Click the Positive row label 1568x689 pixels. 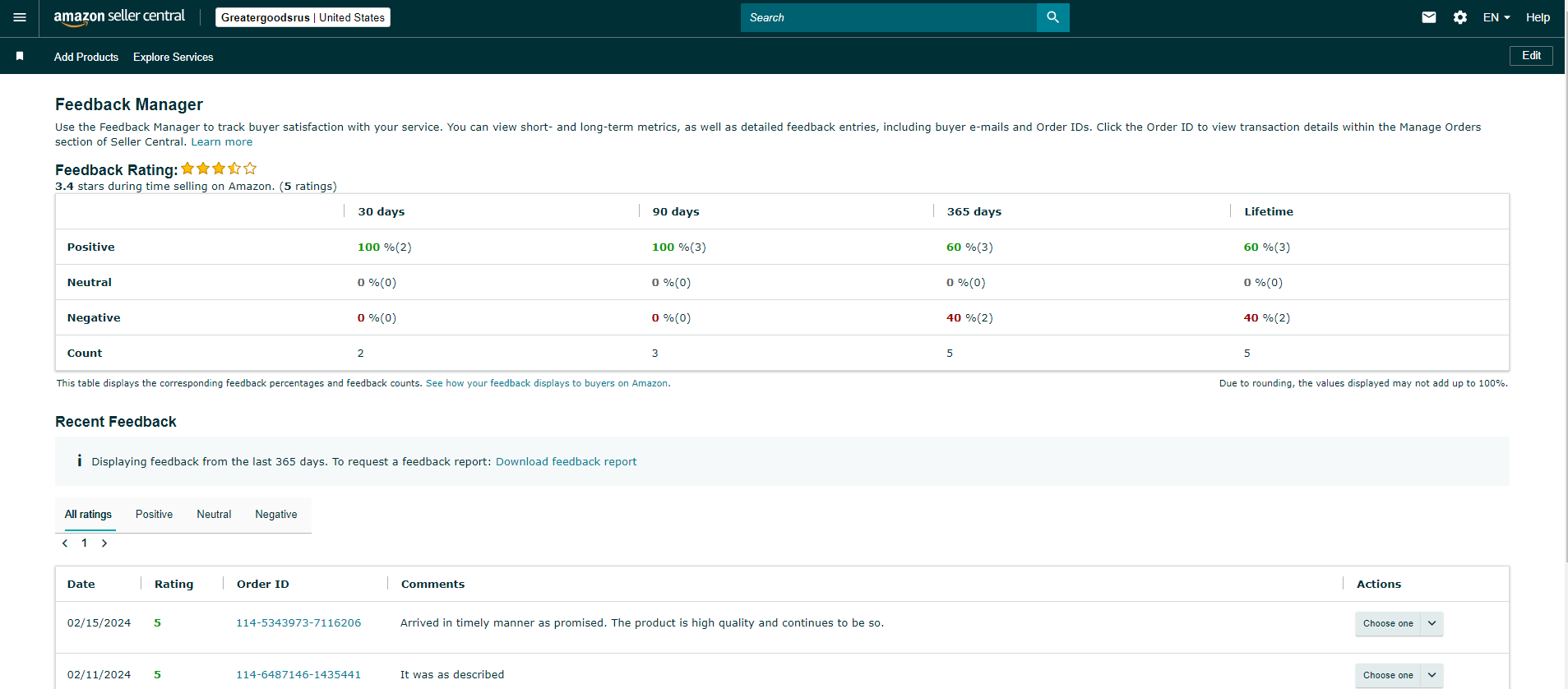tap(91, 247)
